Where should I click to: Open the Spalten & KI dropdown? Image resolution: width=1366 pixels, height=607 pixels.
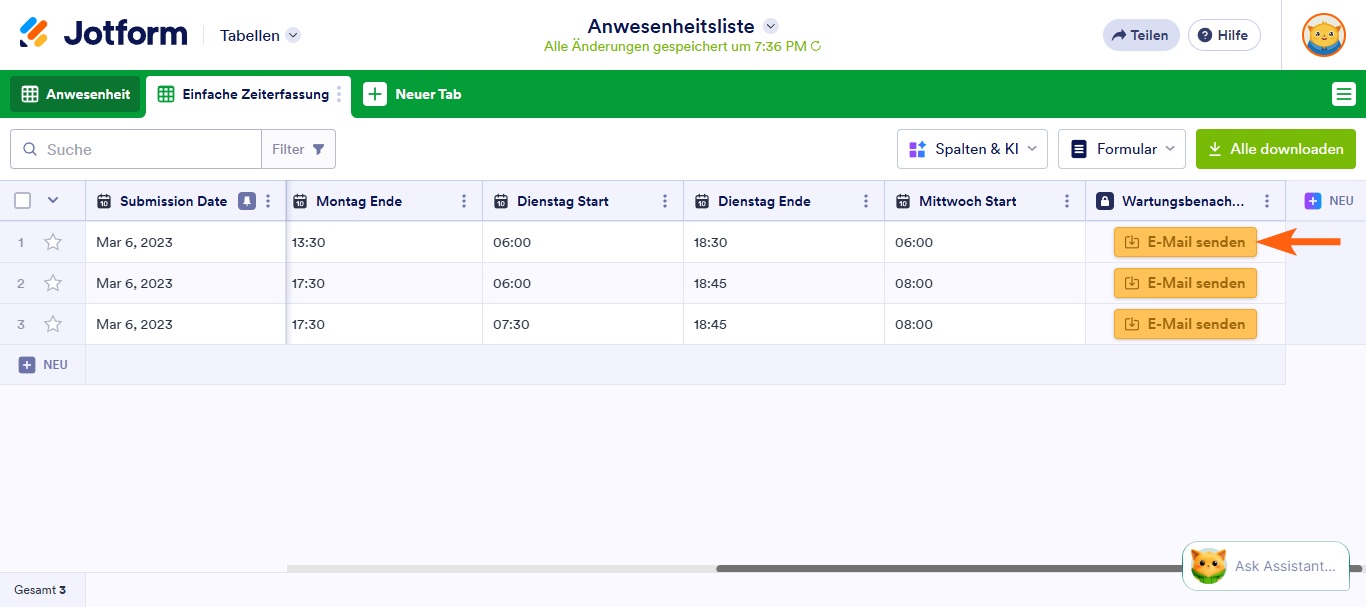coord(972,149)
